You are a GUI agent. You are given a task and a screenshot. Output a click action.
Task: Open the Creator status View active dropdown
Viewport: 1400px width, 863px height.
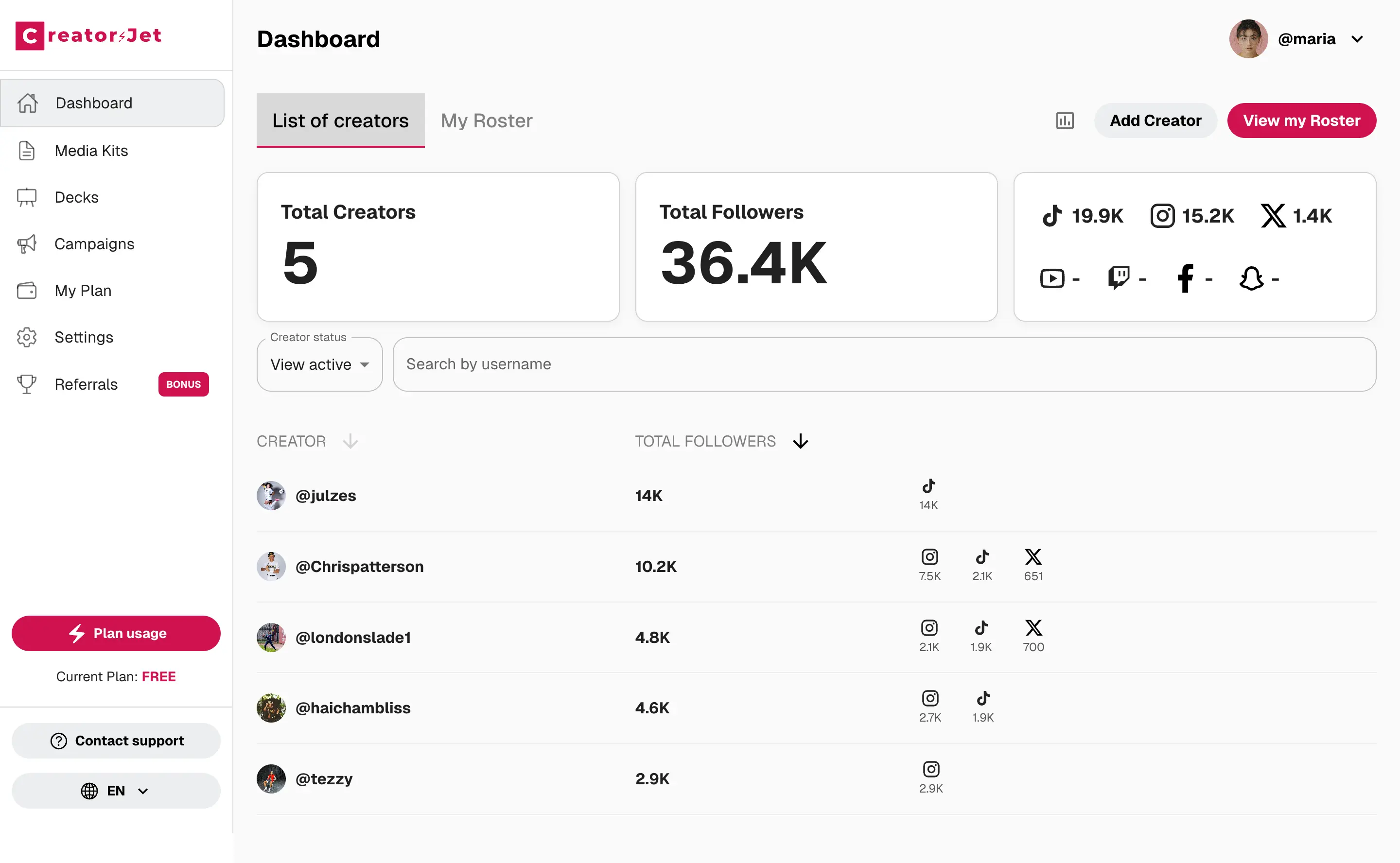[x=319, y=365]
